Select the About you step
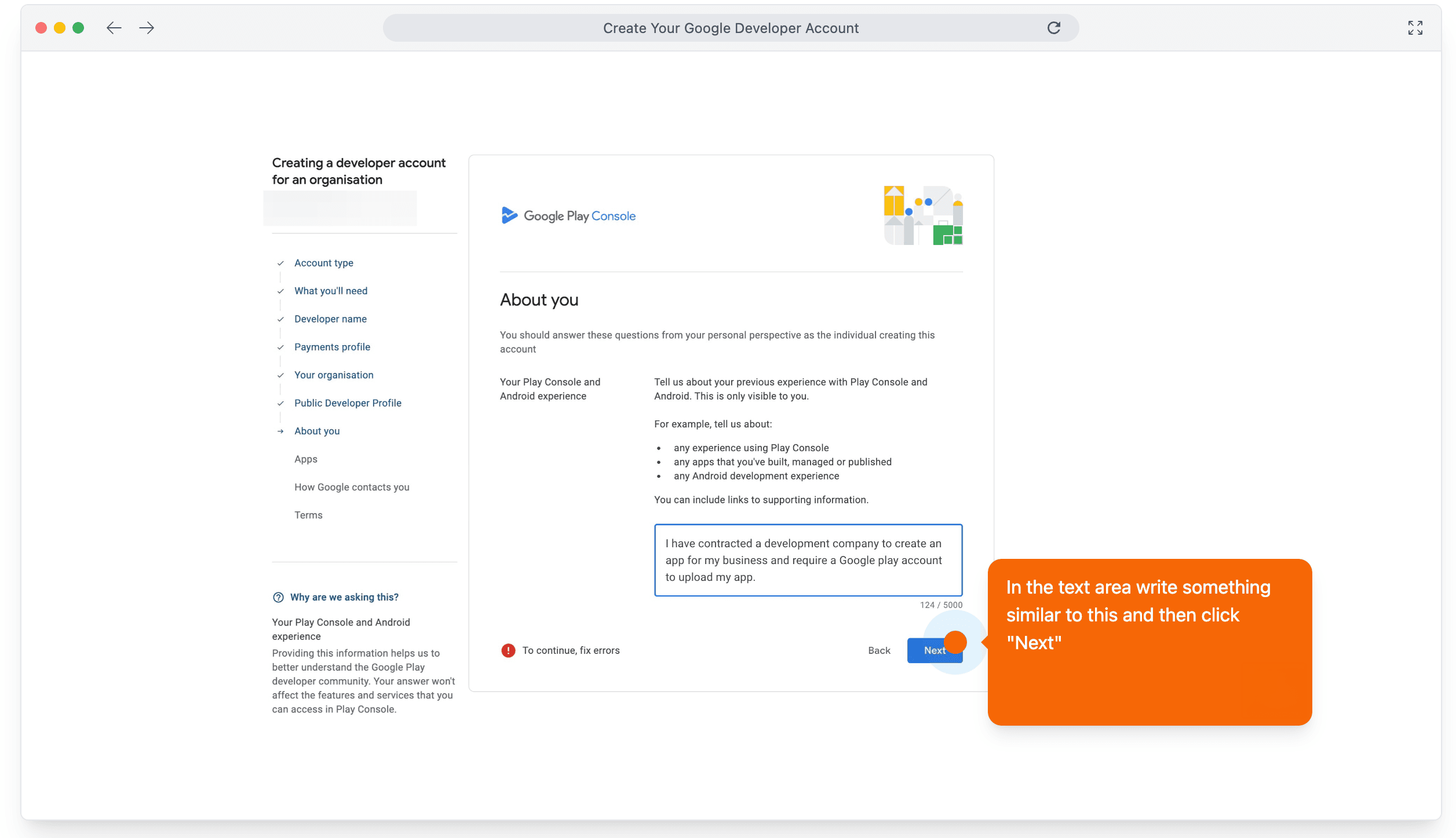This screenshot has height=838, width=1456. tap(317, 431)
